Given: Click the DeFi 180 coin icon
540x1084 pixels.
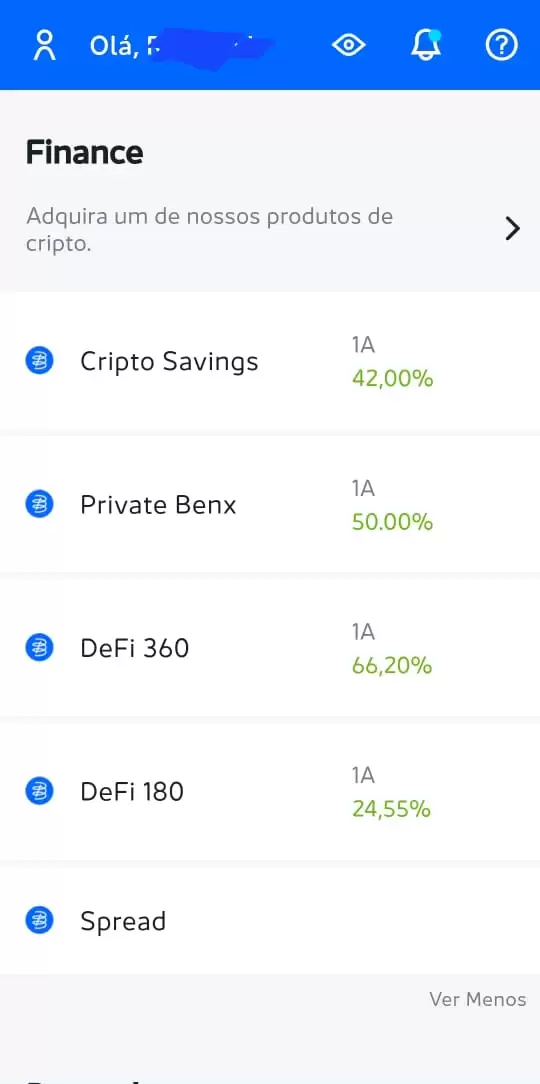Looking at the screenshot, I should (39, 791).
